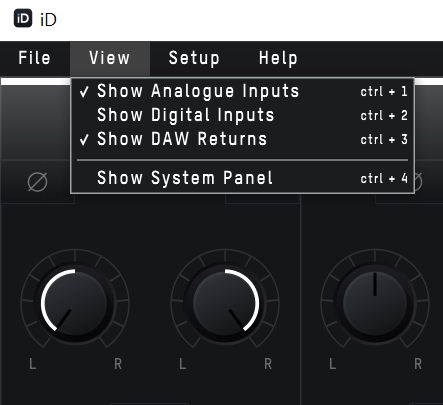Click the L label under centered knob
The width and height of the screenshot is (443, 405).
[332, 364]
